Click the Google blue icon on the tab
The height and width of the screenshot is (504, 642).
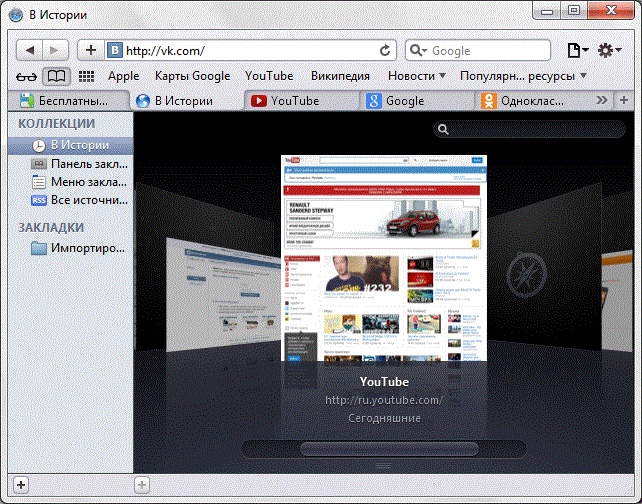pos(373,101)
